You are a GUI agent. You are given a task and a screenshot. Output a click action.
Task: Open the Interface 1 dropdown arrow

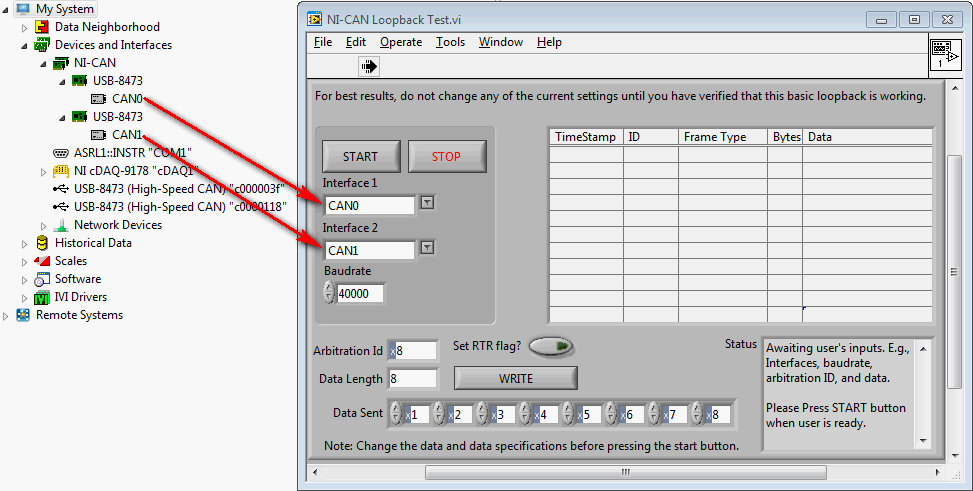[427, 203]
